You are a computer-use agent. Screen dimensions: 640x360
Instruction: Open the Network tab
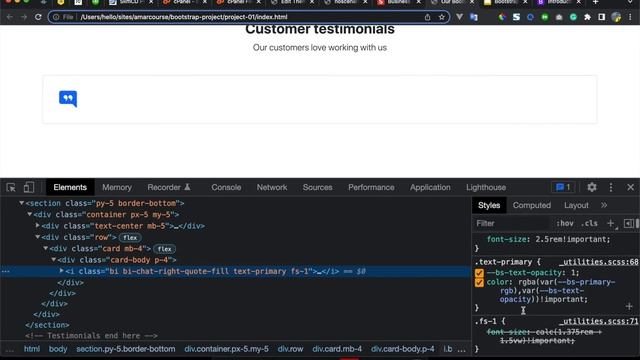272,187
